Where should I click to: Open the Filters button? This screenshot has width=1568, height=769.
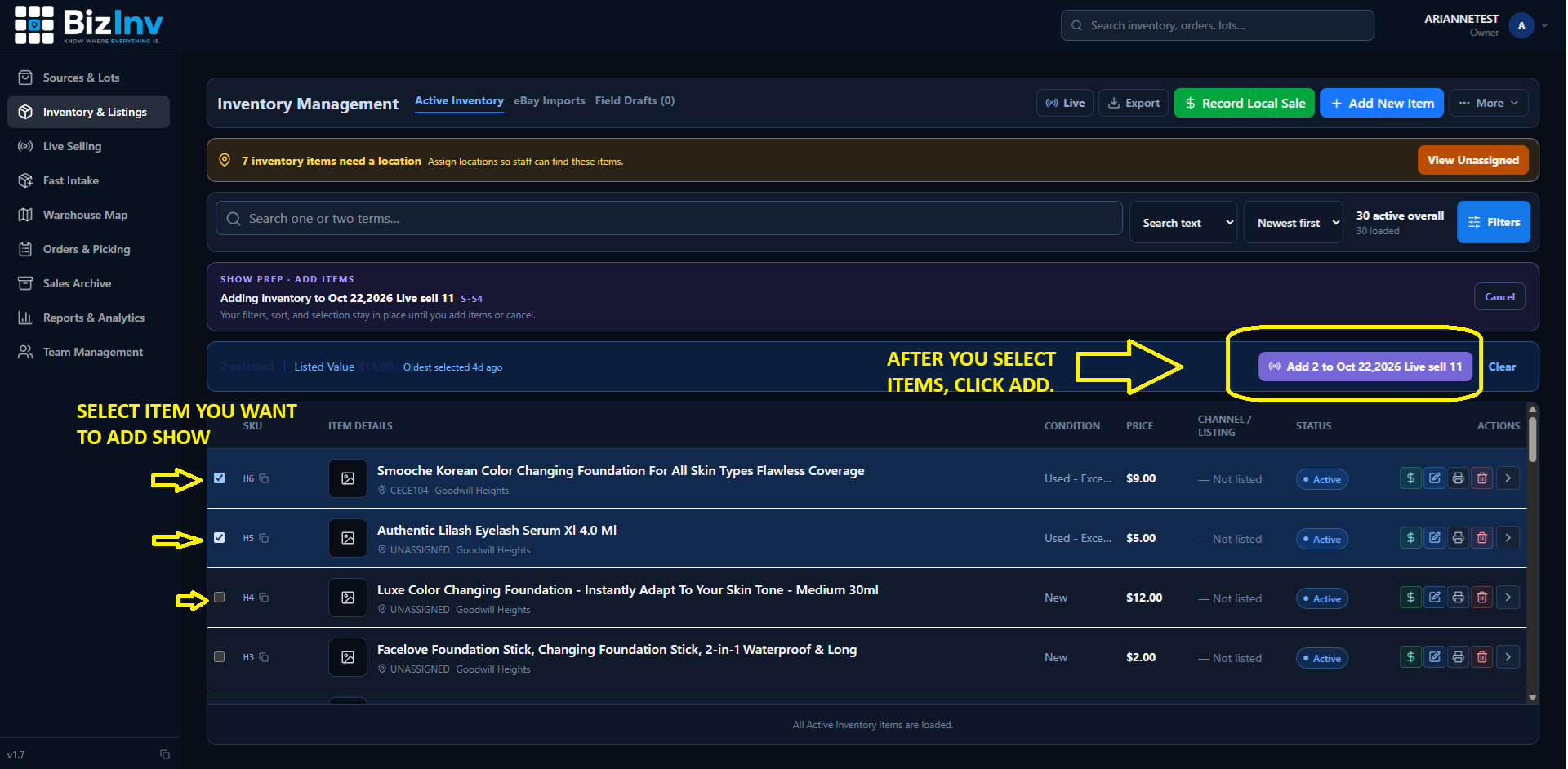1494,222
